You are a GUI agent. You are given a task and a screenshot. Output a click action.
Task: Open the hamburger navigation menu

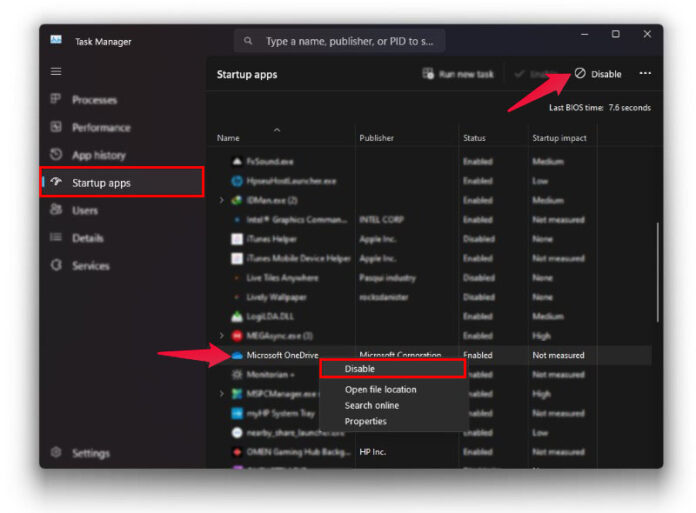[56, 72]
